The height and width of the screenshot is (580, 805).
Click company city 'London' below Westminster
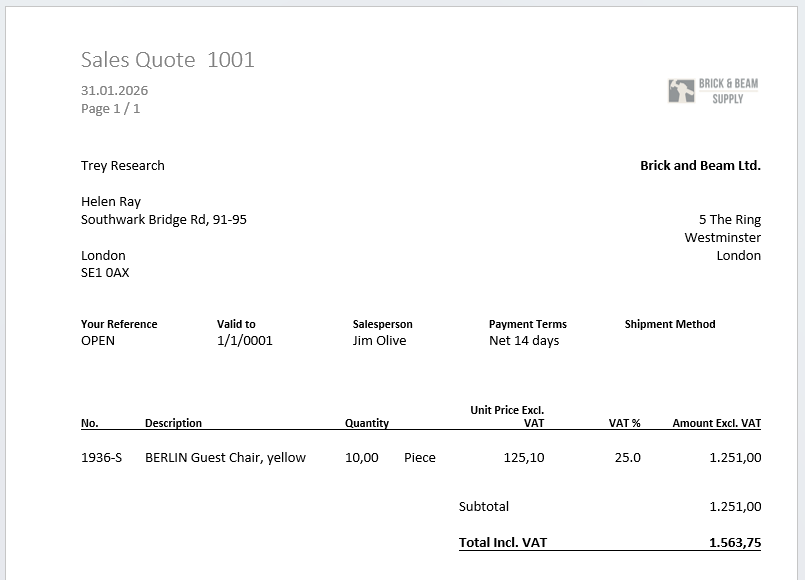739,256
